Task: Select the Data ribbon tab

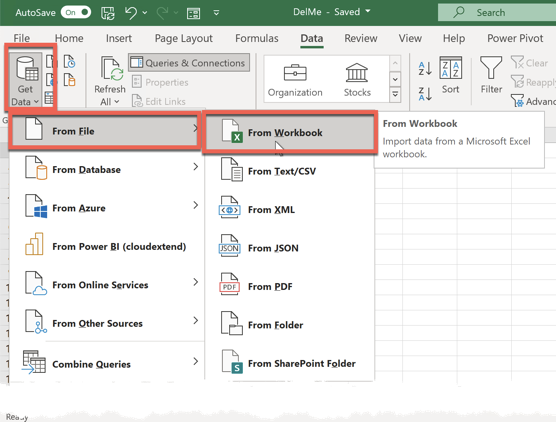Action: (x=312, y=38)
